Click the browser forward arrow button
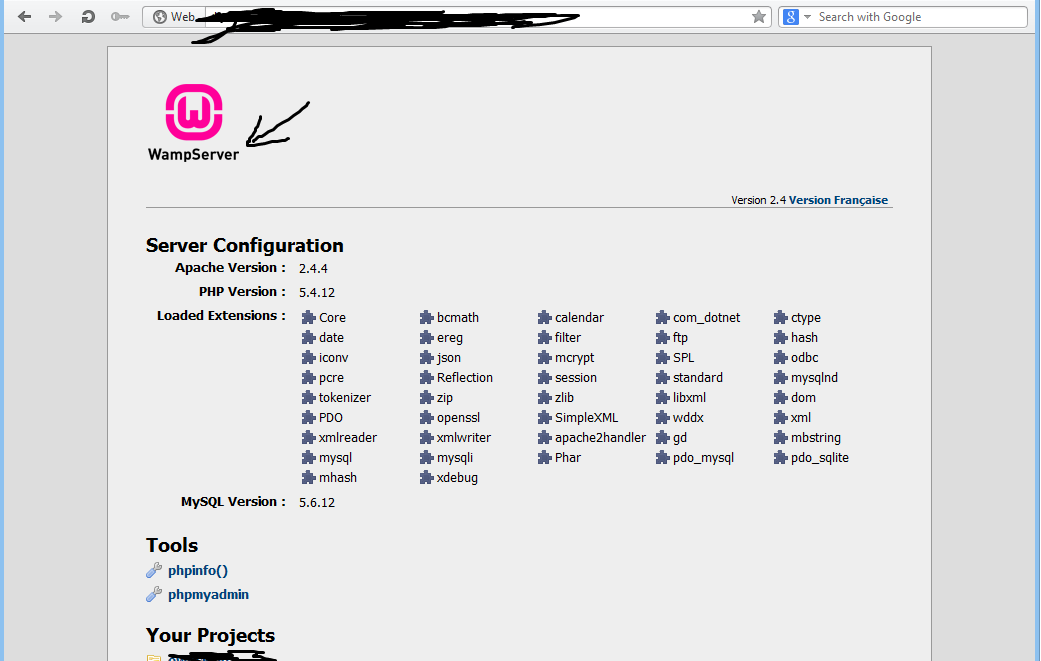Viewport: 1041px width, 661px height. 56,17
